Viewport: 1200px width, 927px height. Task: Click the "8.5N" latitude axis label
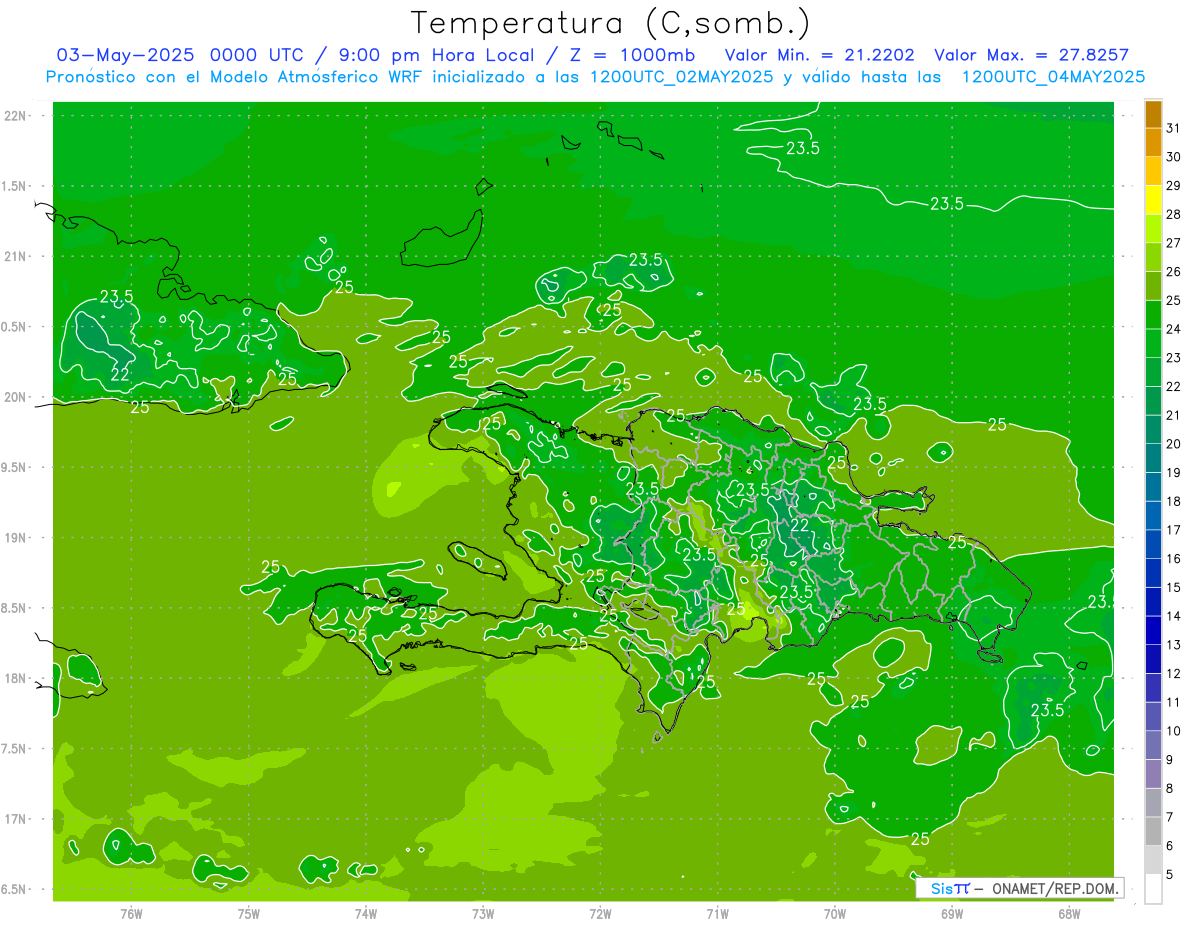[x=14, y=608]
